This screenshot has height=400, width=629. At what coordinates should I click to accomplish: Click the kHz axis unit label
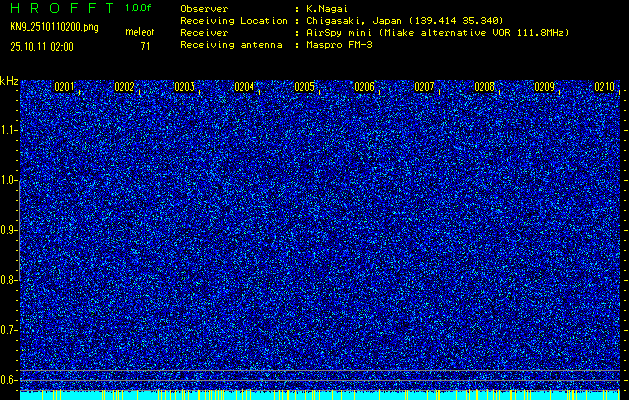(x=9, y=81)
